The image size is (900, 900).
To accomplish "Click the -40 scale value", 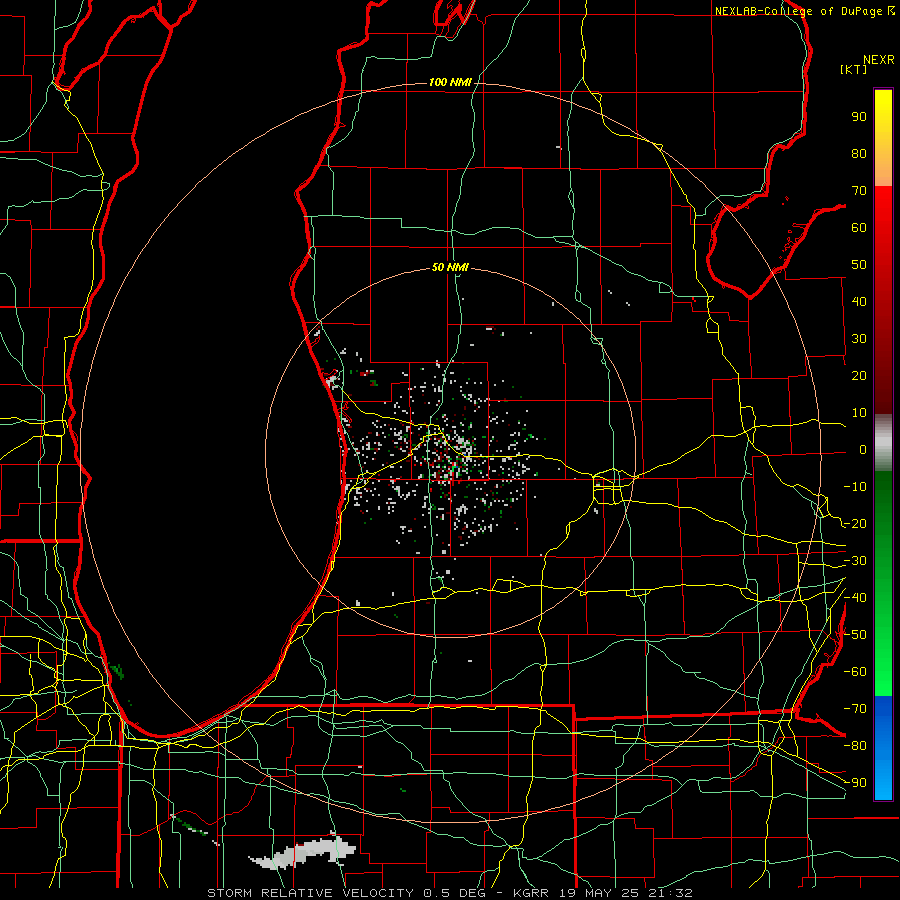I will click(x=855, y=598).
